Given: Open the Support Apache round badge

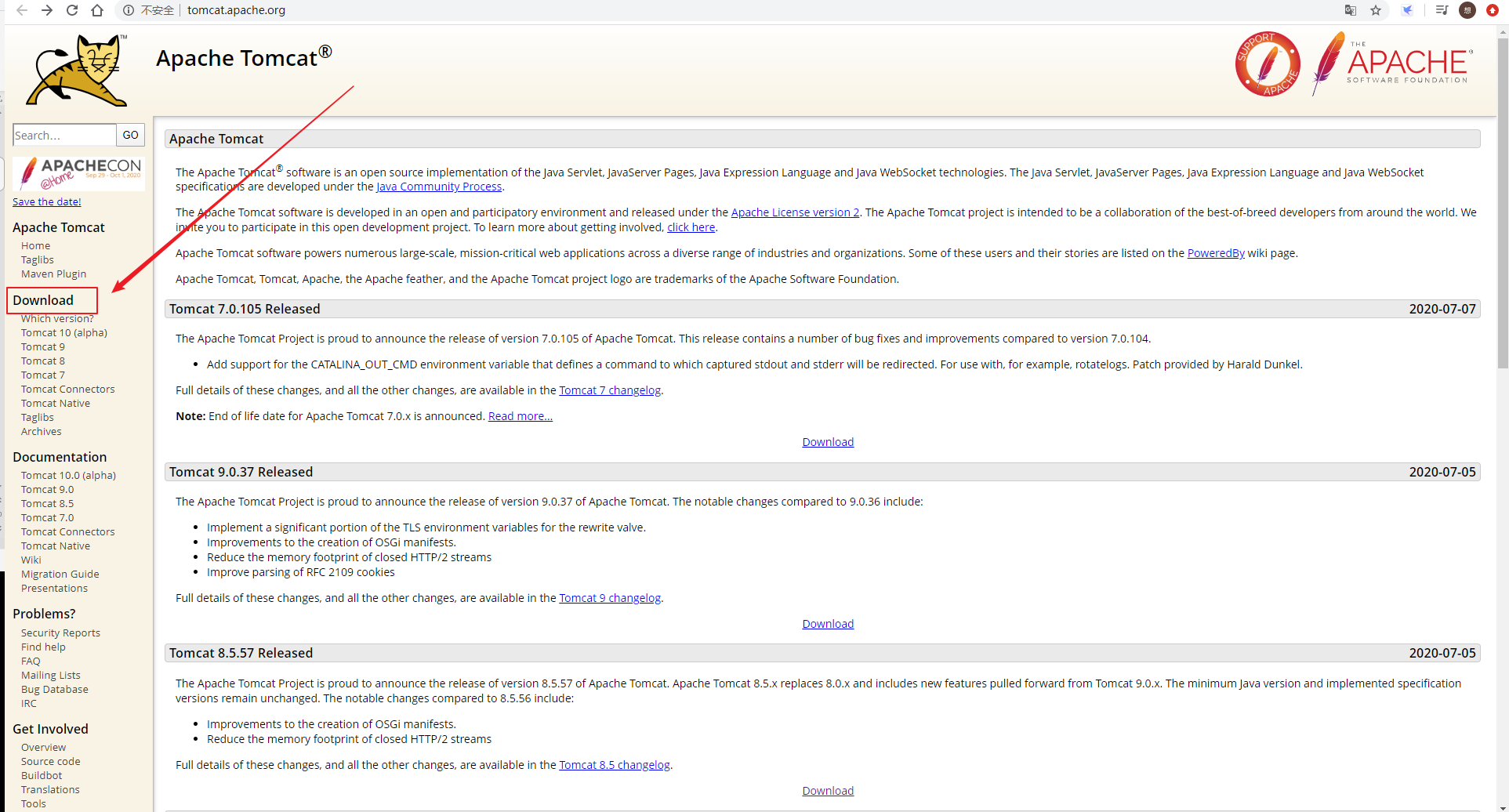Looking at the screenshot, I should pyautogui.click(x=1268, y=64).
